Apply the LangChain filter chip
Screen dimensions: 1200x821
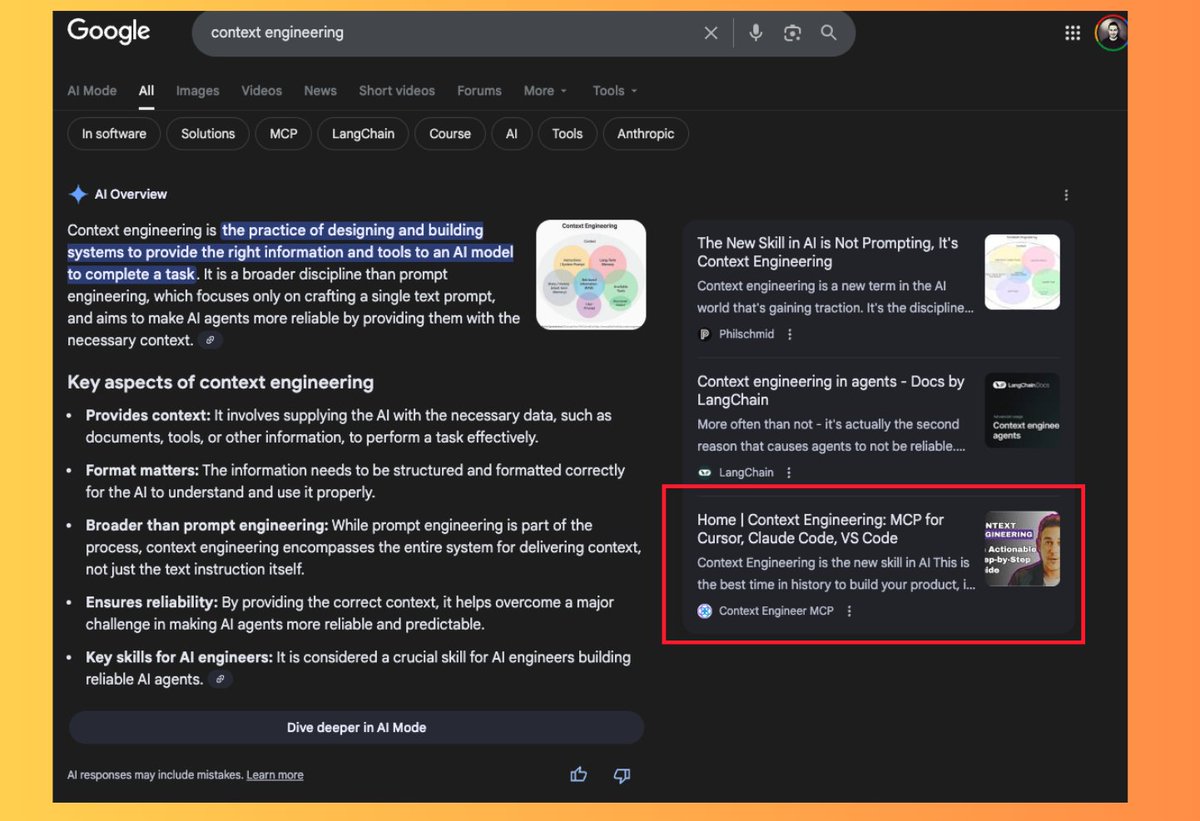[362, 133]
